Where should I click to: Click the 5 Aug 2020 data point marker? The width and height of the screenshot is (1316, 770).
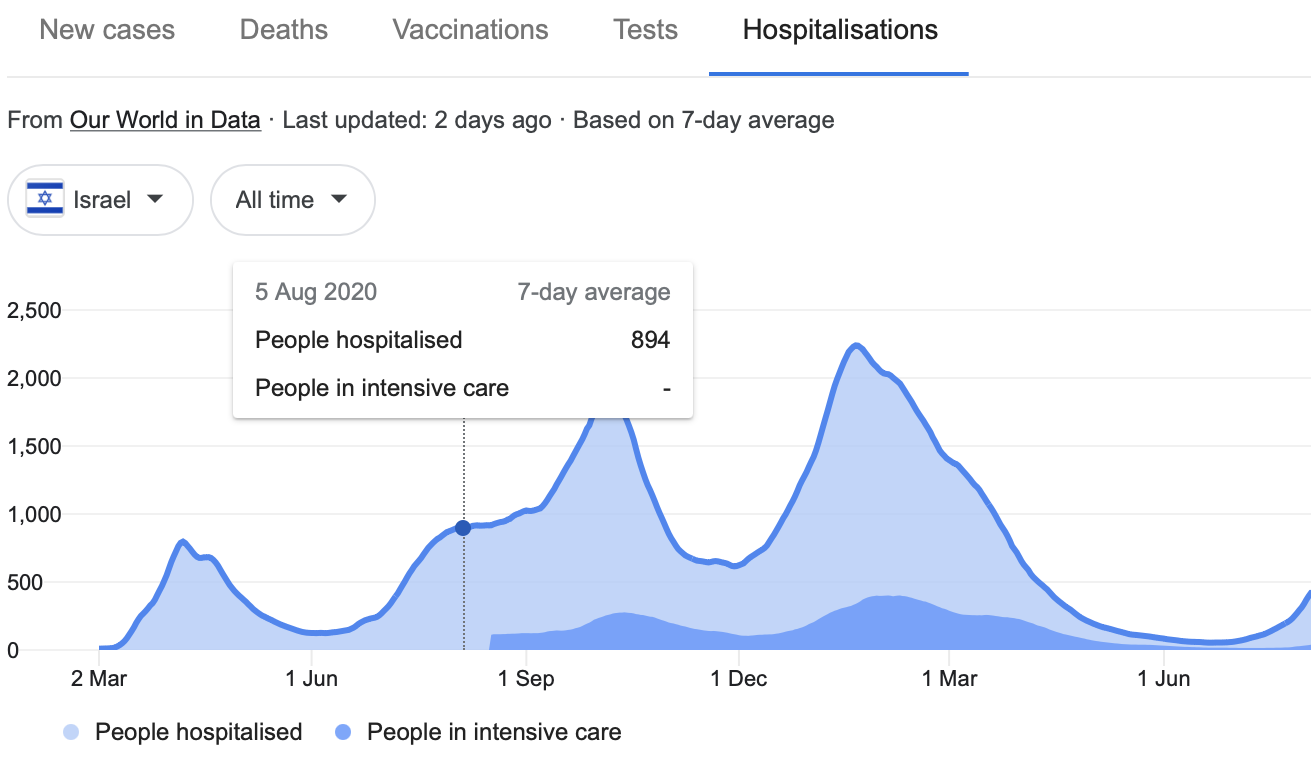point(463,528)
